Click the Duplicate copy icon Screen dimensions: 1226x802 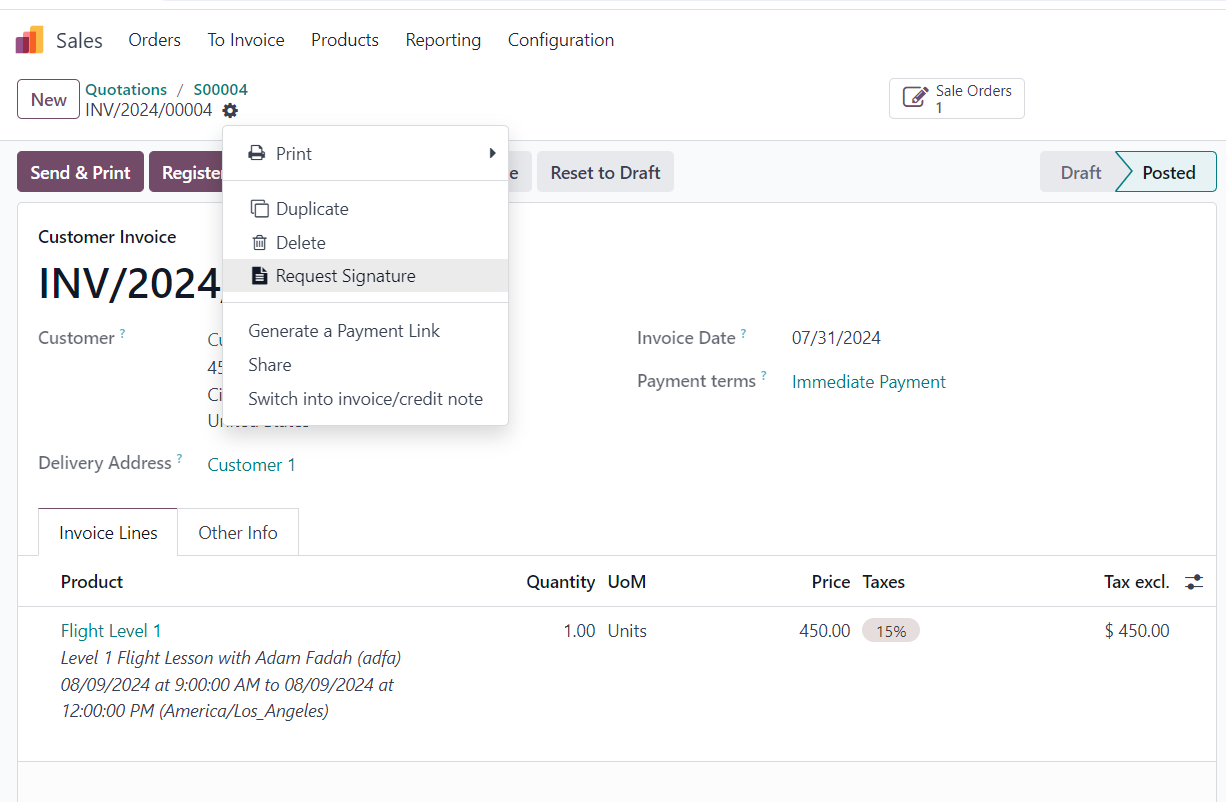260,209
